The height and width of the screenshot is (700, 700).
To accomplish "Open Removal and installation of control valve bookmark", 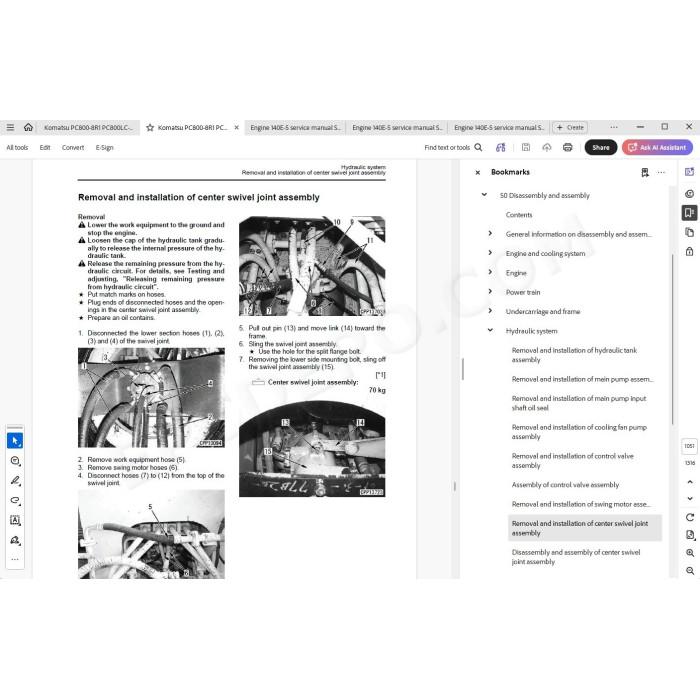I will tap(572, 461).
